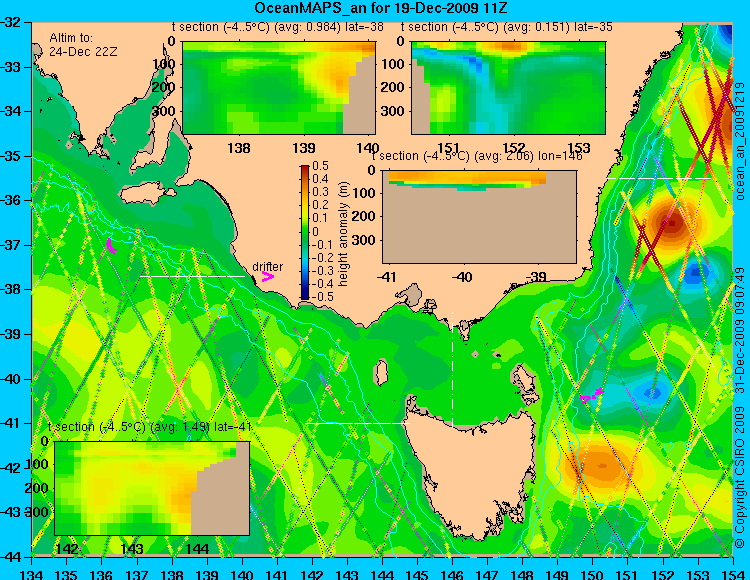Open the lat=-35 temperature section inset
Screen dimensions: 750x580
(x=508, y=88)
